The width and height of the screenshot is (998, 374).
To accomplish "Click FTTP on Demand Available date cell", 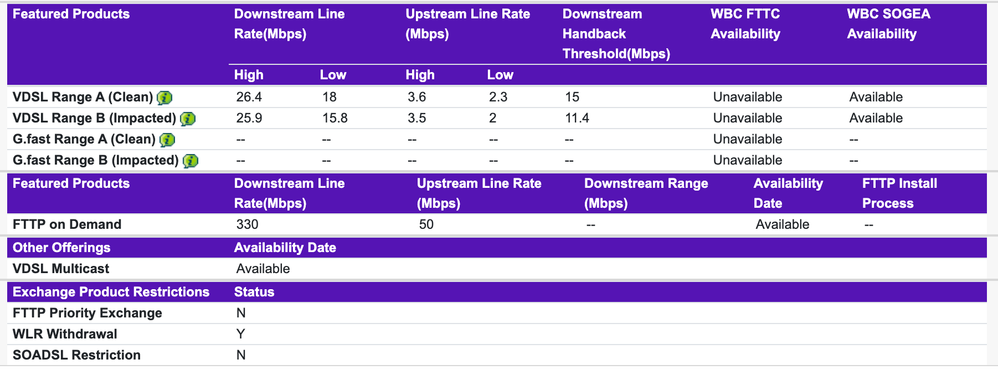I will [782, 225].
